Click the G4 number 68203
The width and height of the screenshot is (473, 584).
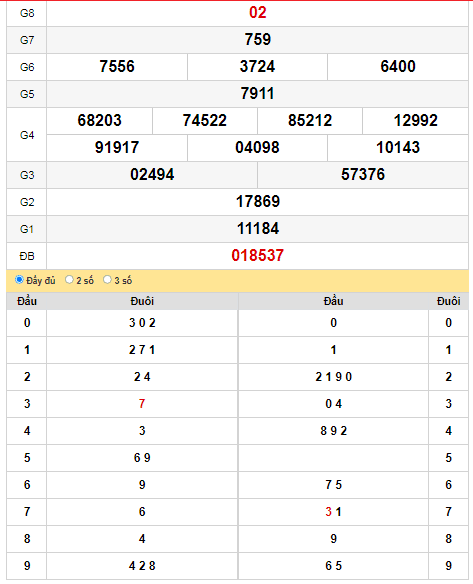click(99, 120)
